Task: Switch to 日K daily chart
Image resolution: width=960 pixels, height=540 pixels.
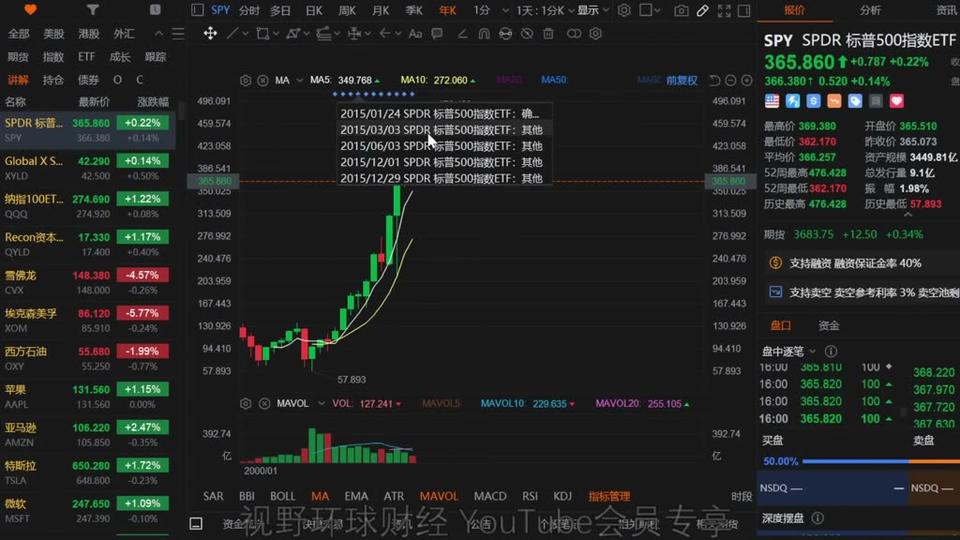Action: click(313, 10)
